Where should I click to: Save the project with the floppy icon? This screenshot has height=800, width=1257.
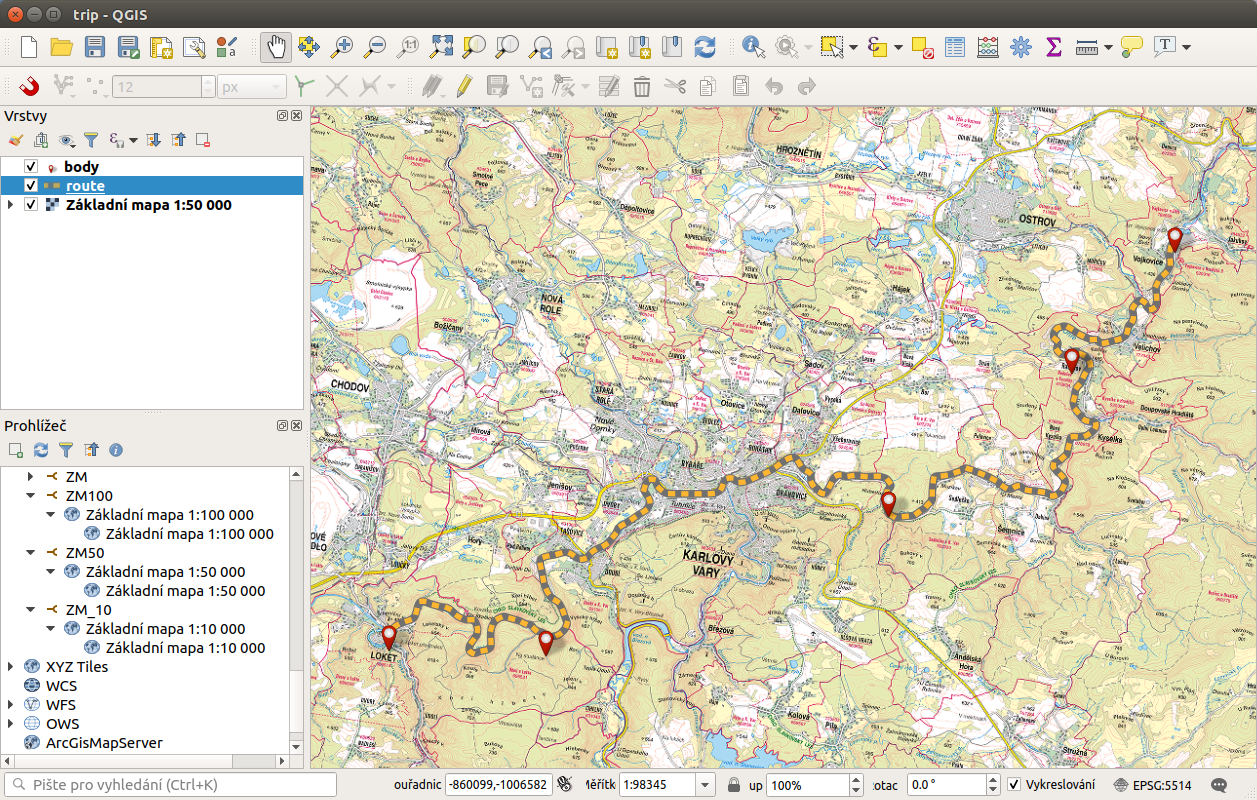pyautogui.click(x=95, y=46)
